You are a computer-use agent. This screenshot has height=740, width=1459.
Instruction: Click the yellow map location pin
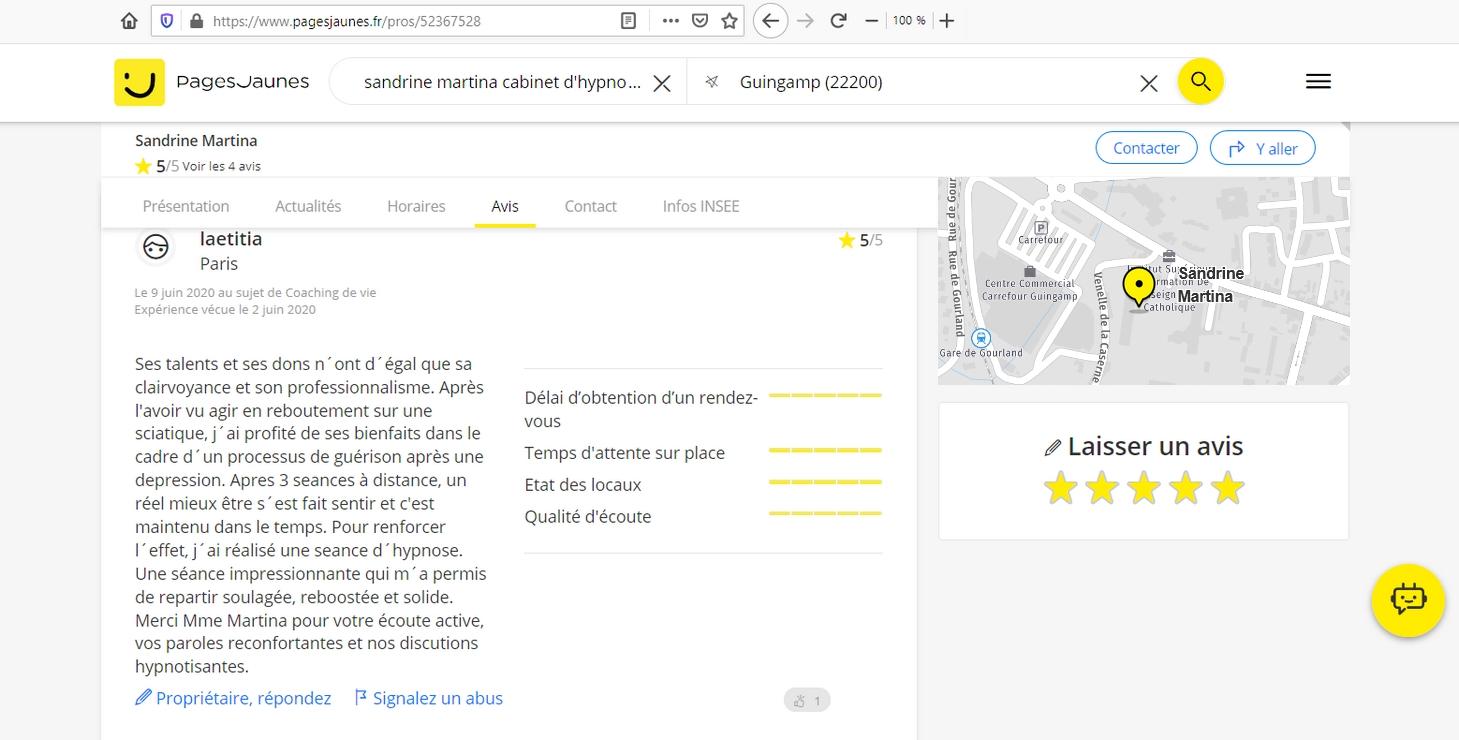(1138, 289)
